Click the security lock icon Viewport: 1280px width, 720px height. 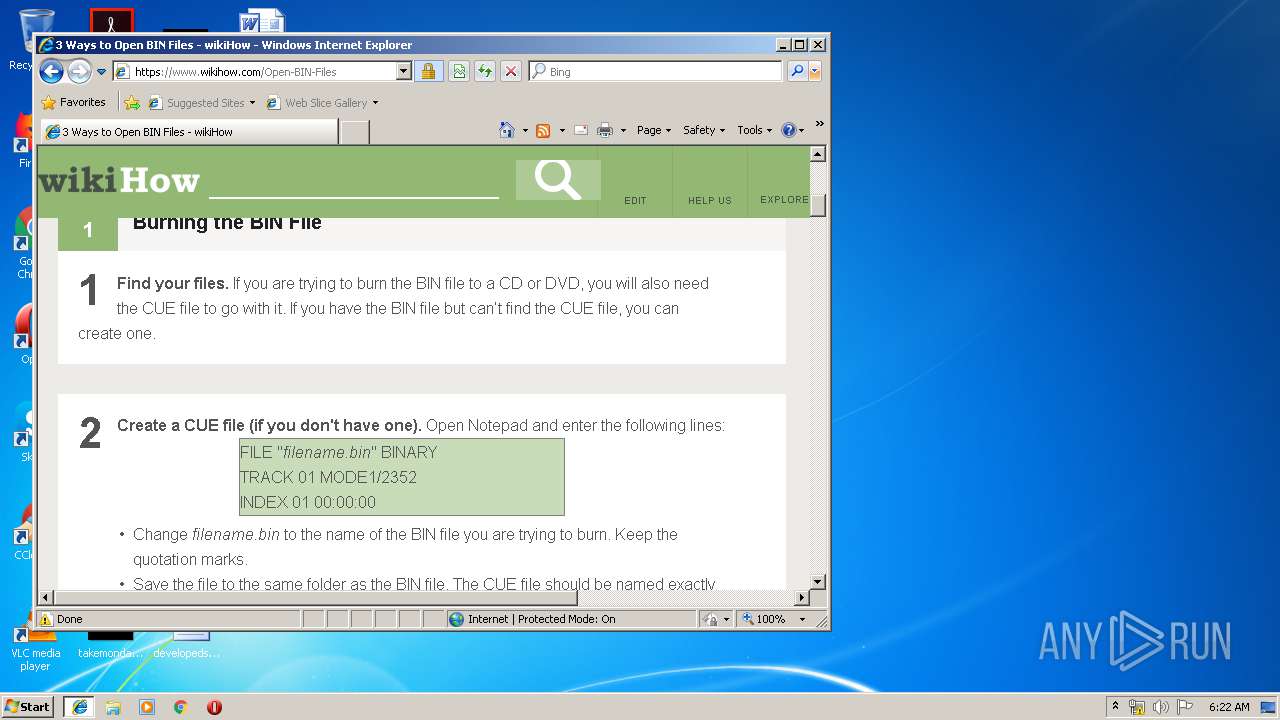tap(428, 71)
